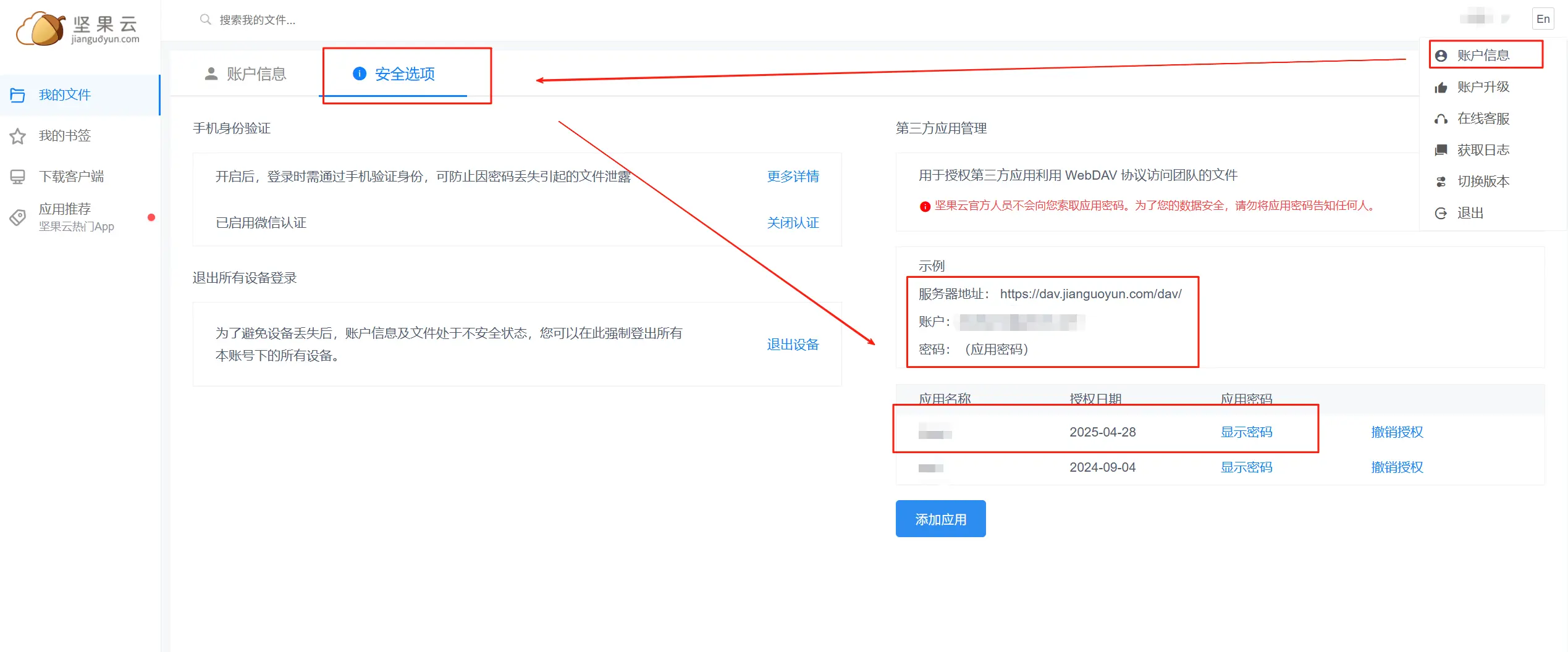Click the thumbs-up icon for 账户升级
The height and width of the screenshot is (652, 1568).
[1441, 87]
